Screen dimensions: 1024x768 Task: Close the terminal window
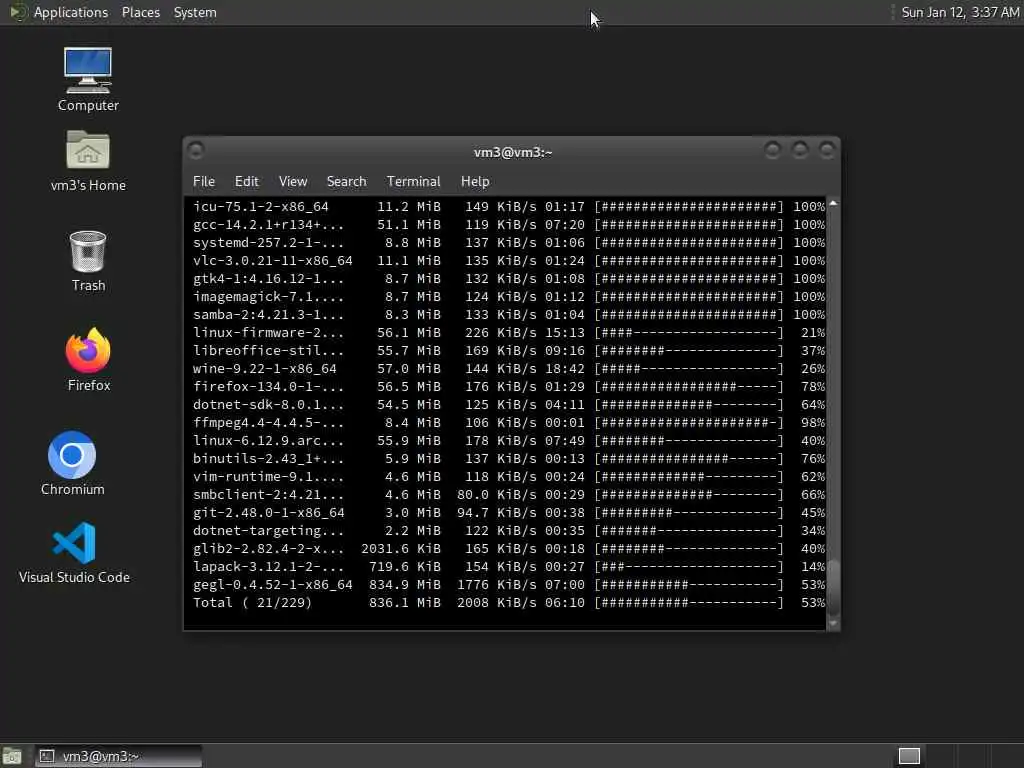pyautogui.click(x=827, y=151)
